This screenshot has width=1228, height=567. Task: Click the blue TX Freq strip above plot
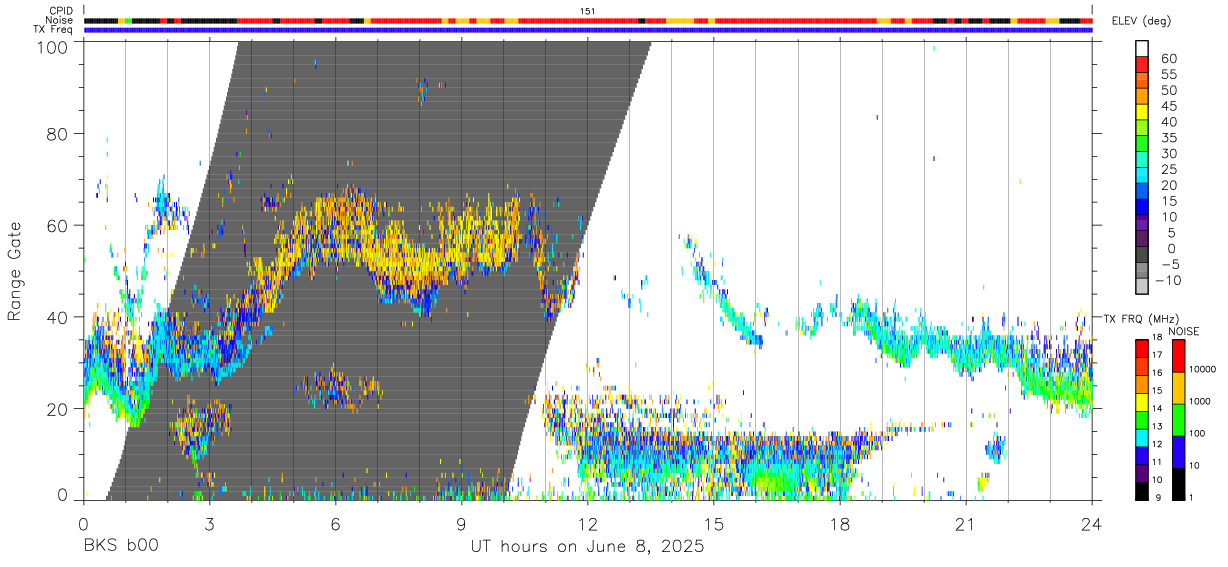point(588,29)
